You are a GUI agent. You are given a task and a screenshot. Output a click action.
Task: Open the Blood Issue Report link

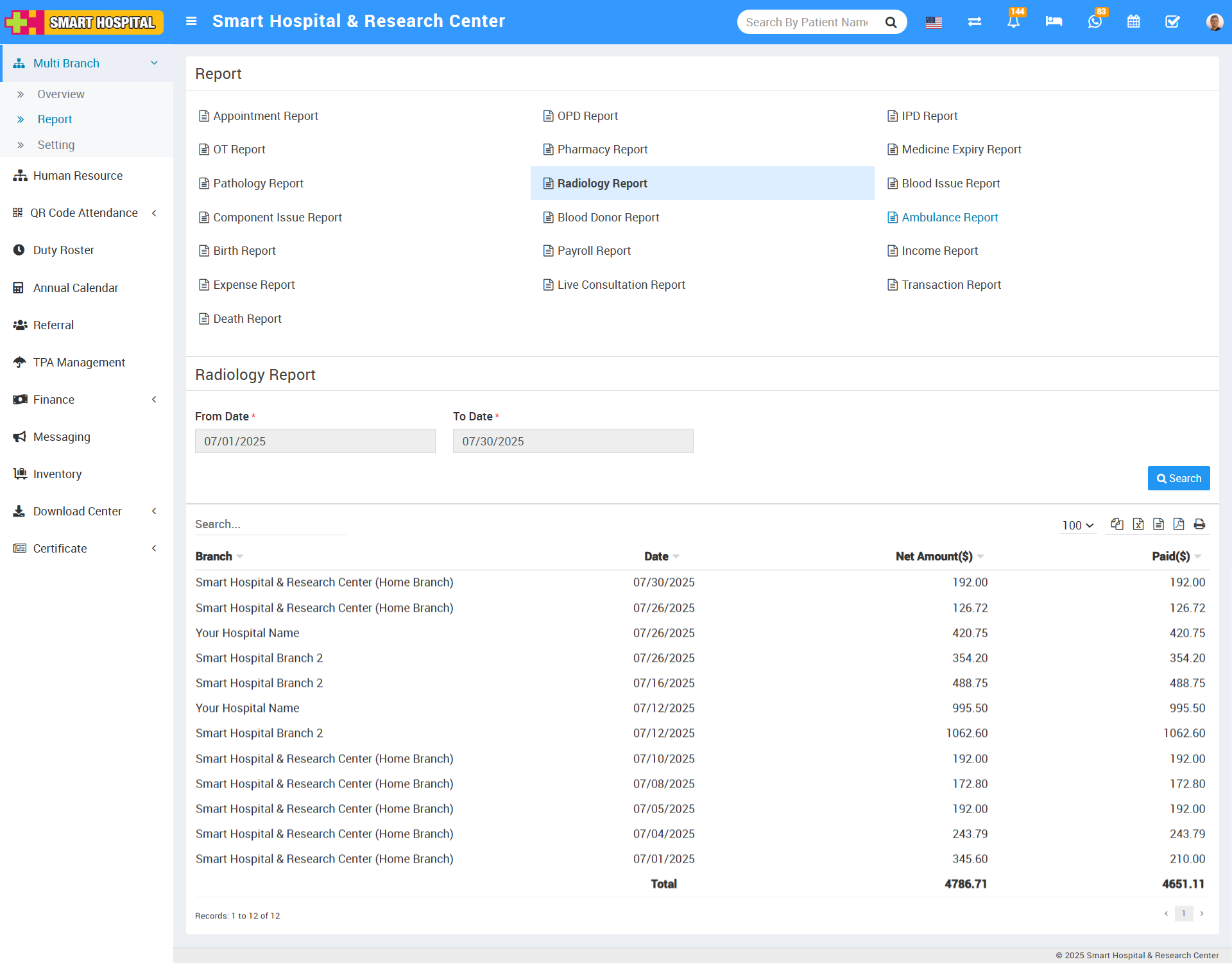coord(944,184)
